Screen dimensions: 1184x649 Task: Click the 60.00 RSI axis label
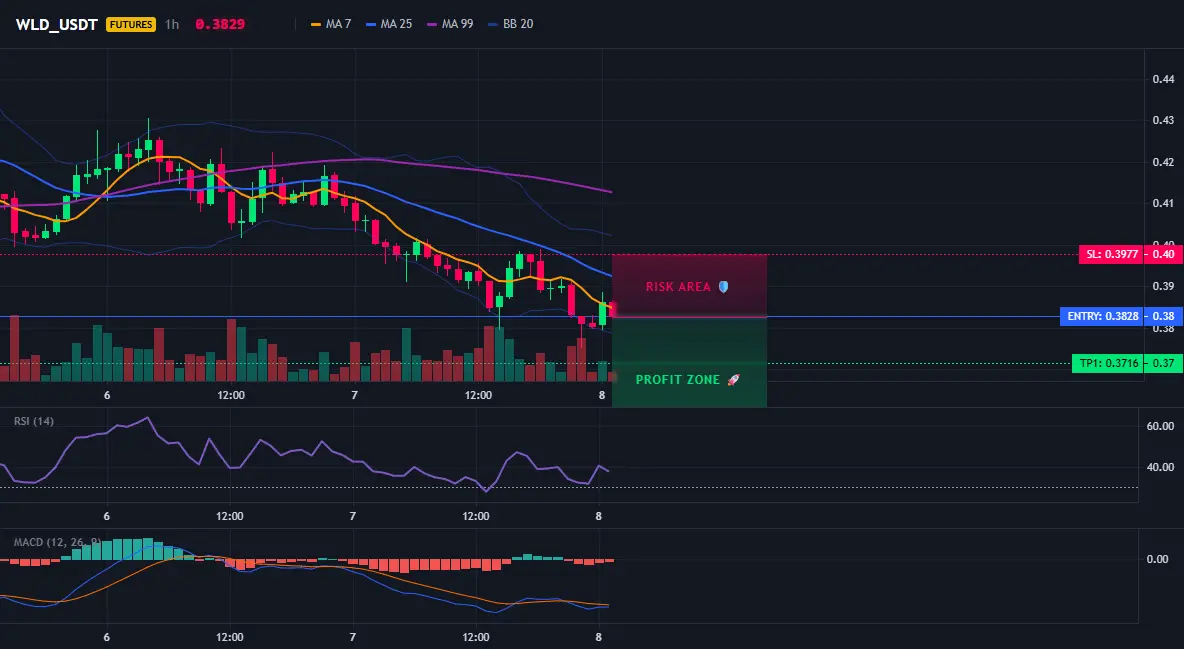(1160, 426)
